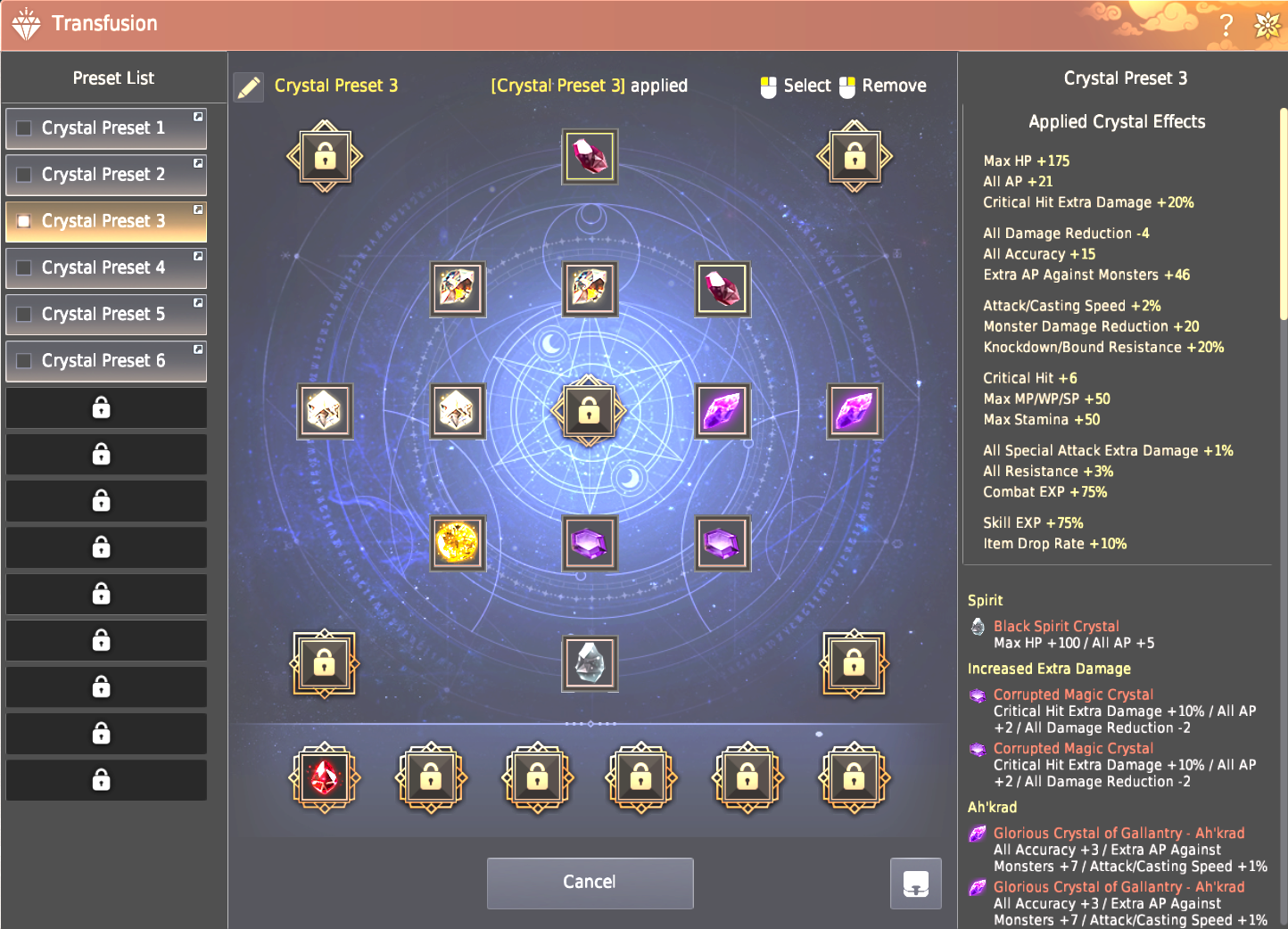This screenshot has height=929, width=1288.
Task: Click the red gem in the bottom row's first slot
Action: coord(325,778)
